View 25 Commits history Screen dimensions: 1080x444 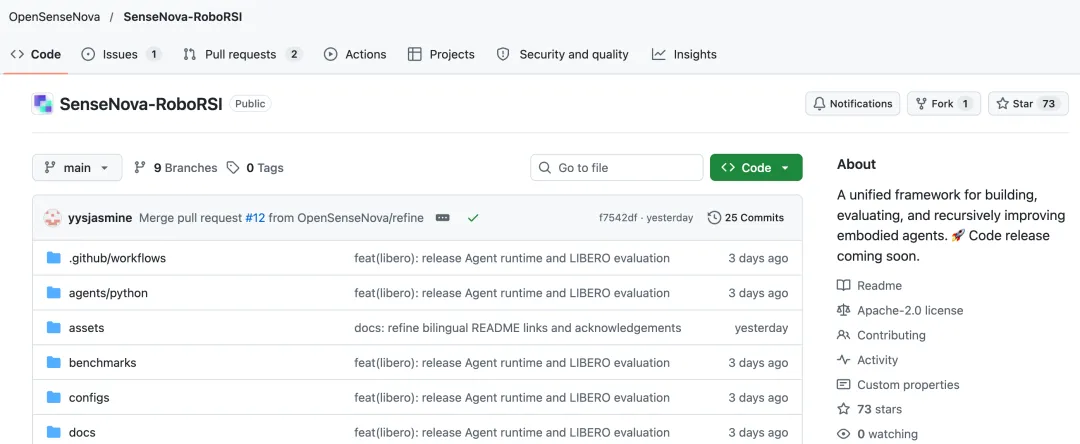(746, 218)
